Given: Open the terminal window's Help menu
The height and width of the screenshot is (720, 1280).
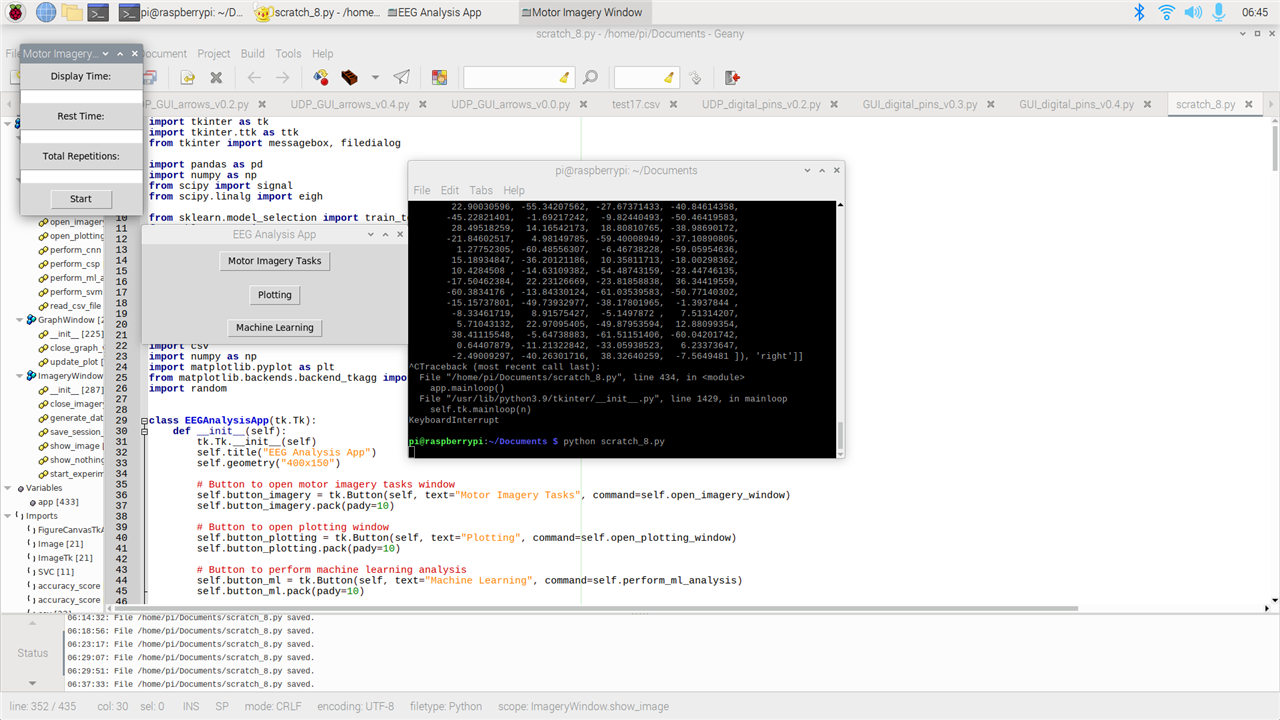Looking at the screenshot, I should coord(514,190).
